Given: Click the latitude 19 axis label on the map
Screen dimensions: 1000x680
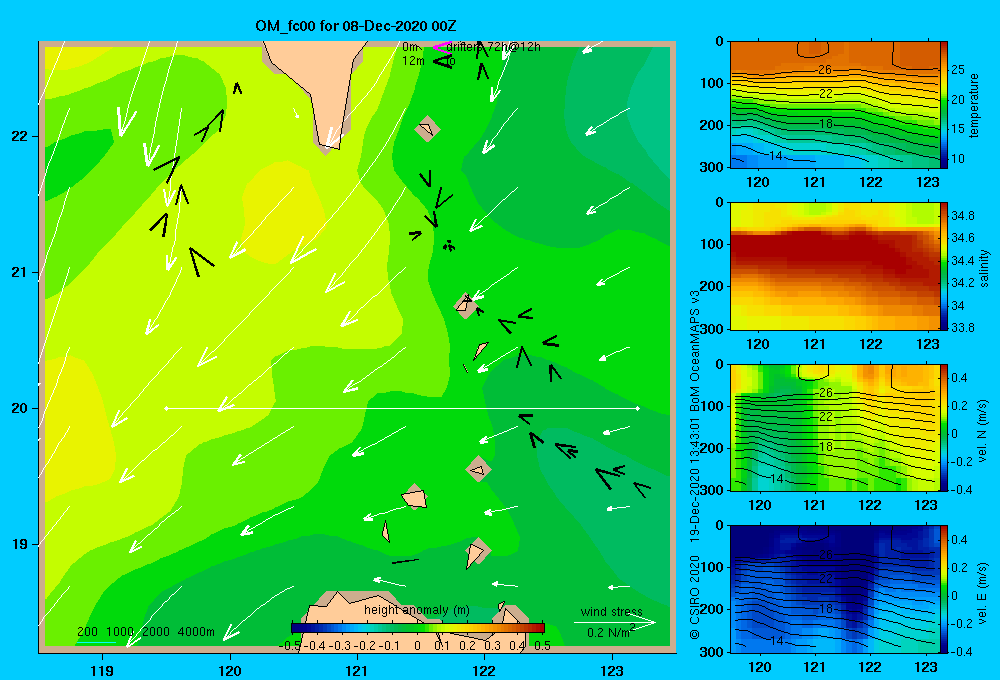Looking at the screenshot, I should pyautogui.click(x=19, y=544).
